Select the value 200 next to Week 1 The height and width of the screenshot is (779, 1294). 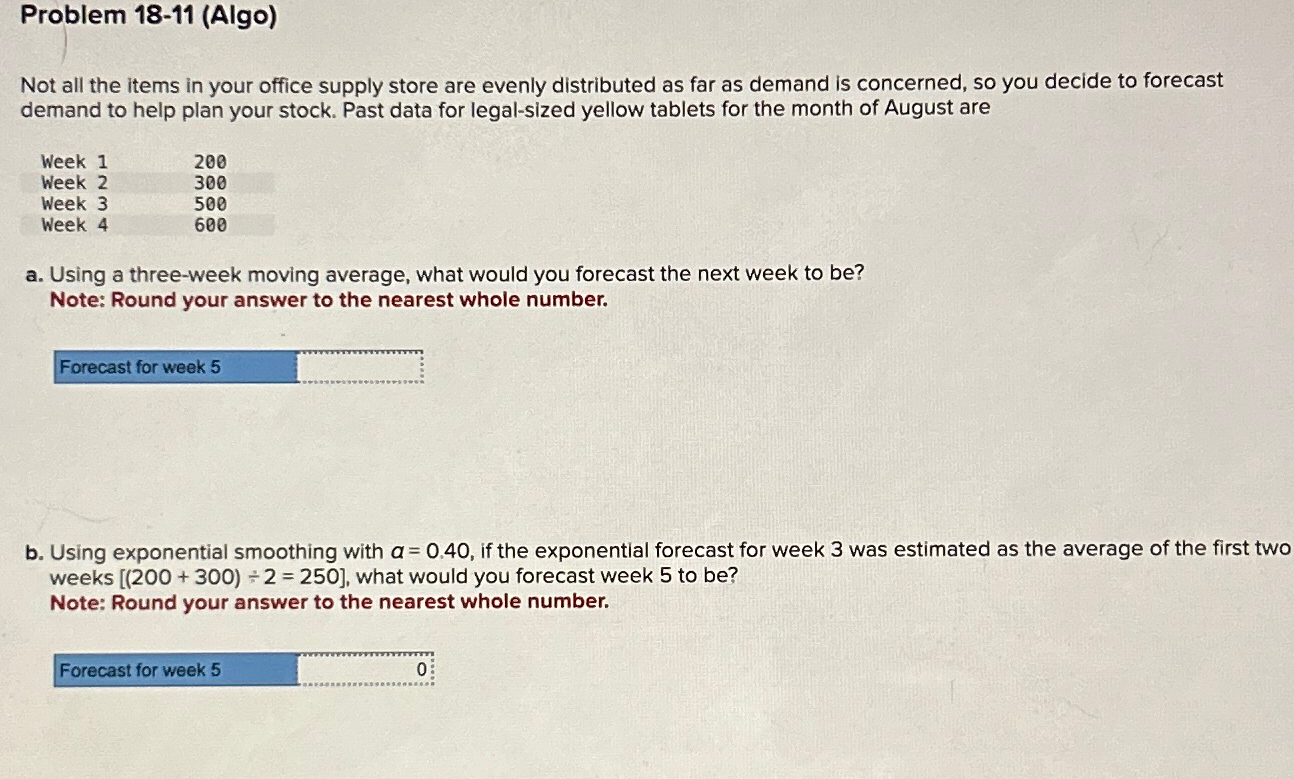(x=211, y=160)
